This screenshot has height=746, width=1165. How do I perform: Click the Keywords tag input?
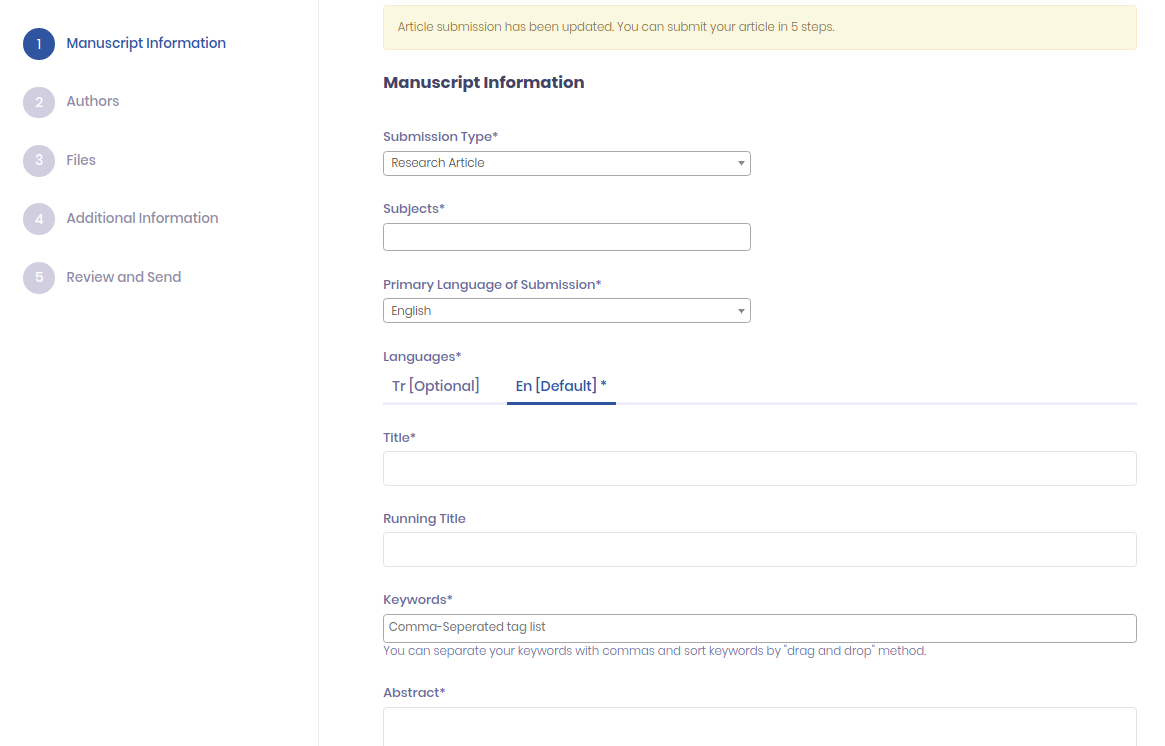click(759, 628)
